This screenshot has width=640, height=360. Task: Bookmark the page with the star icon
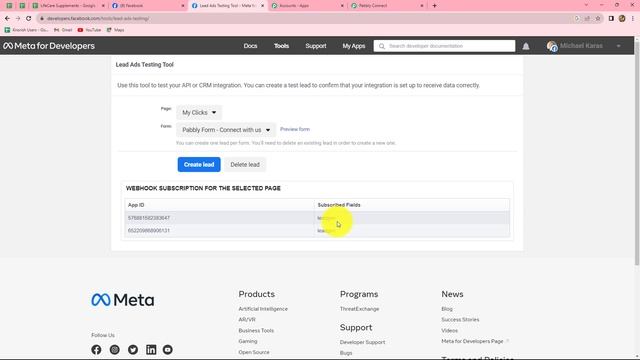coord(598,18)
